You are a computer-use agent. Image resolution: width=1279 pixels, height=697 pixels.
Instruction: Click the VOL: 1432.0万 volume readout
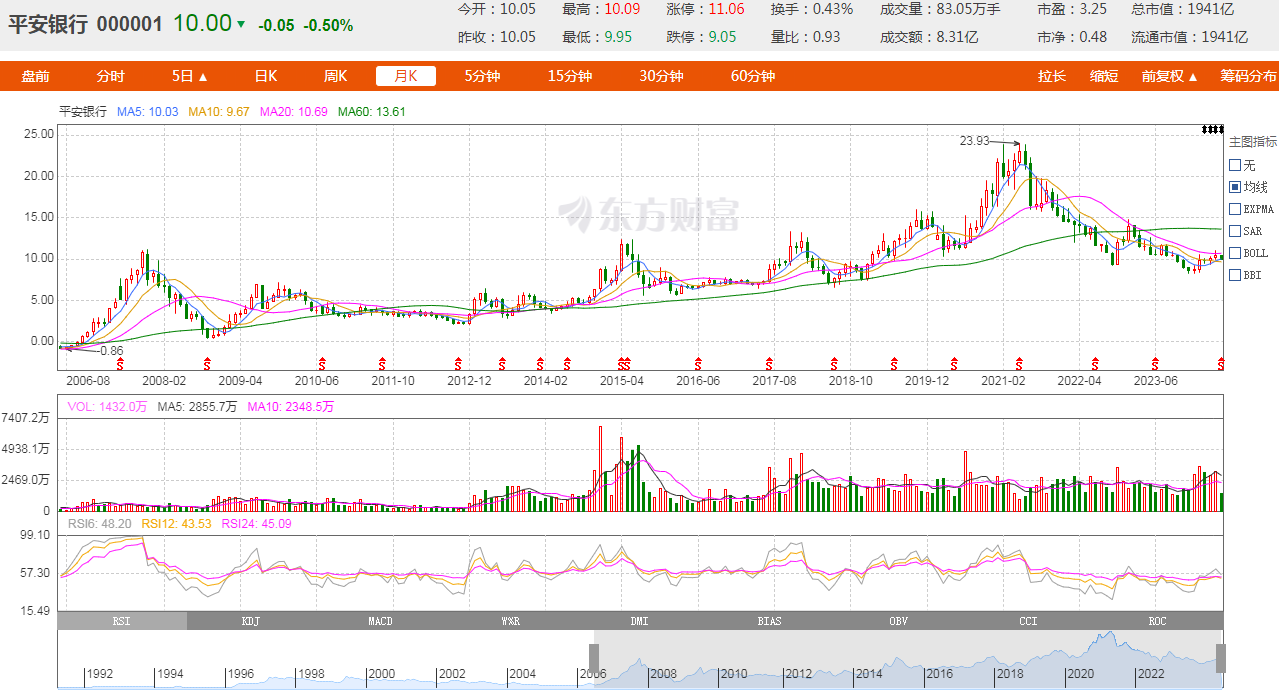[107, 407]
